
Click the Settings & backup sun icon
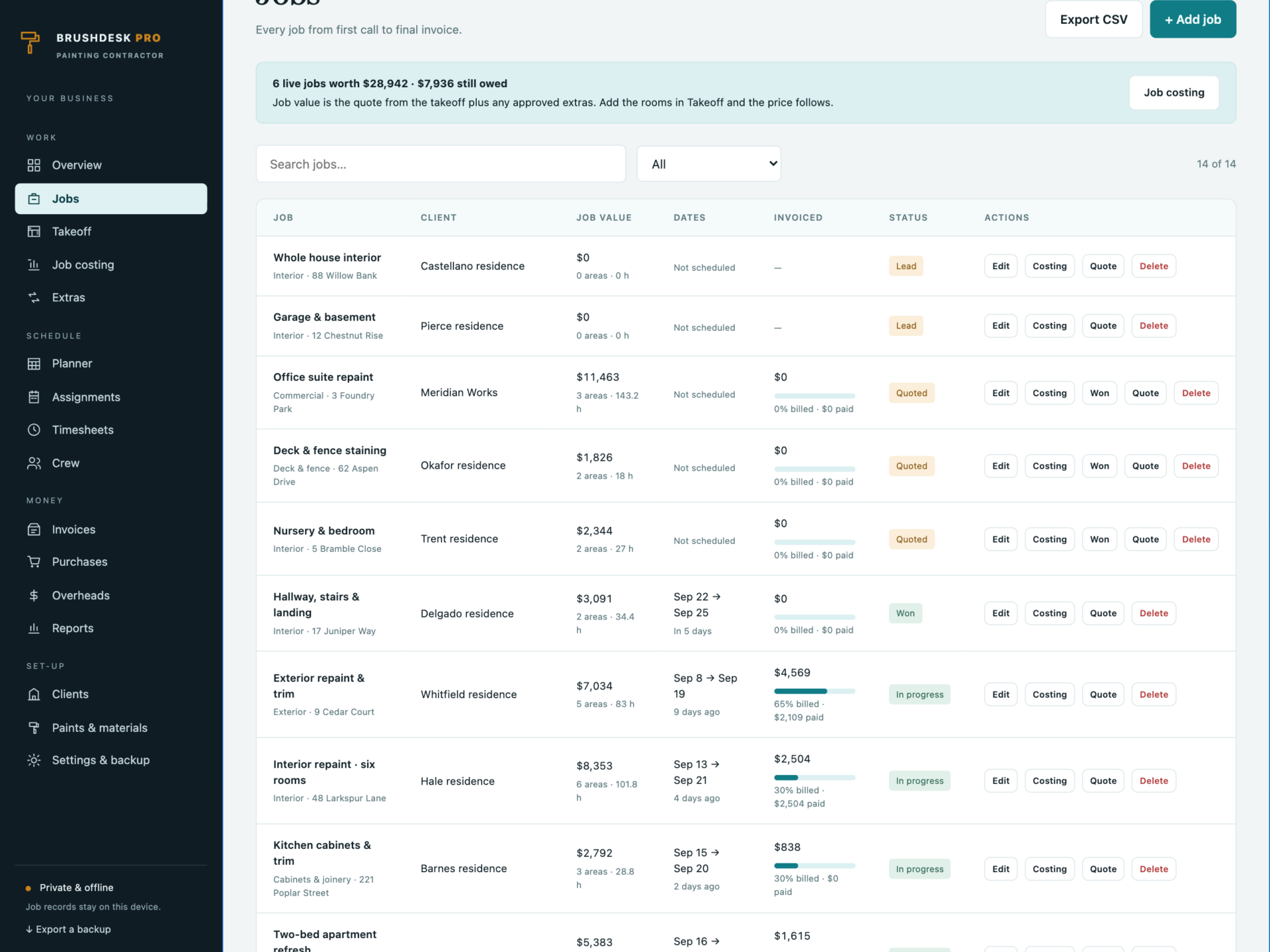34,760
